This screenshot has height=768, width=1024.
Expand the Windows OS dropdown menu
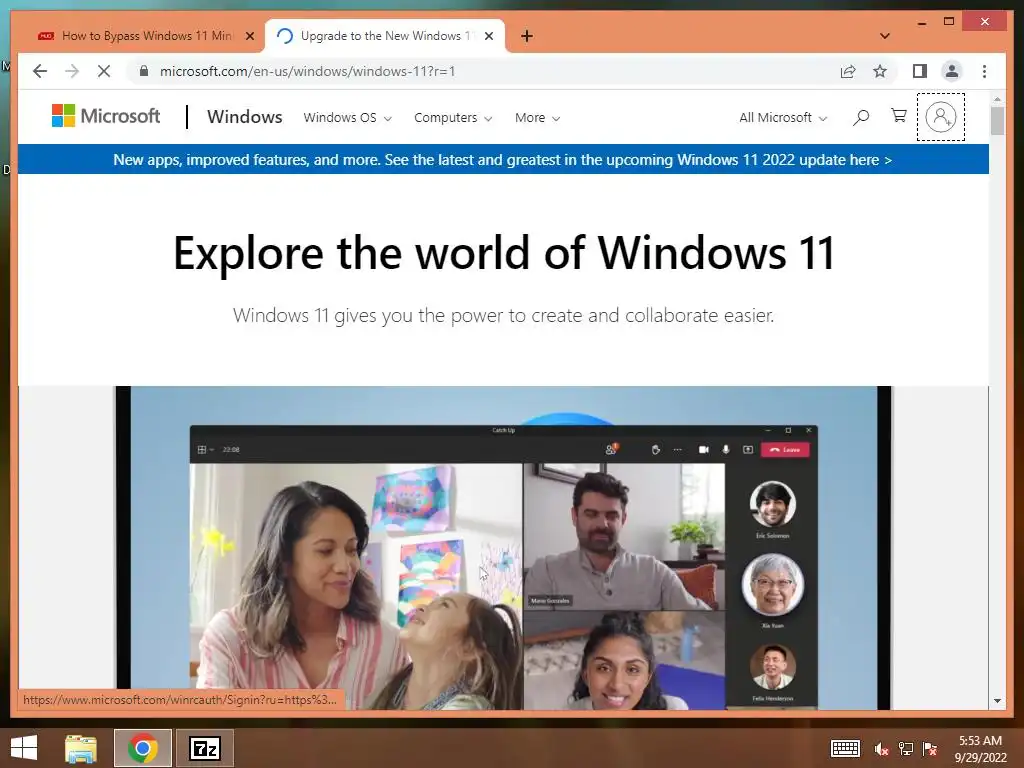347,118
